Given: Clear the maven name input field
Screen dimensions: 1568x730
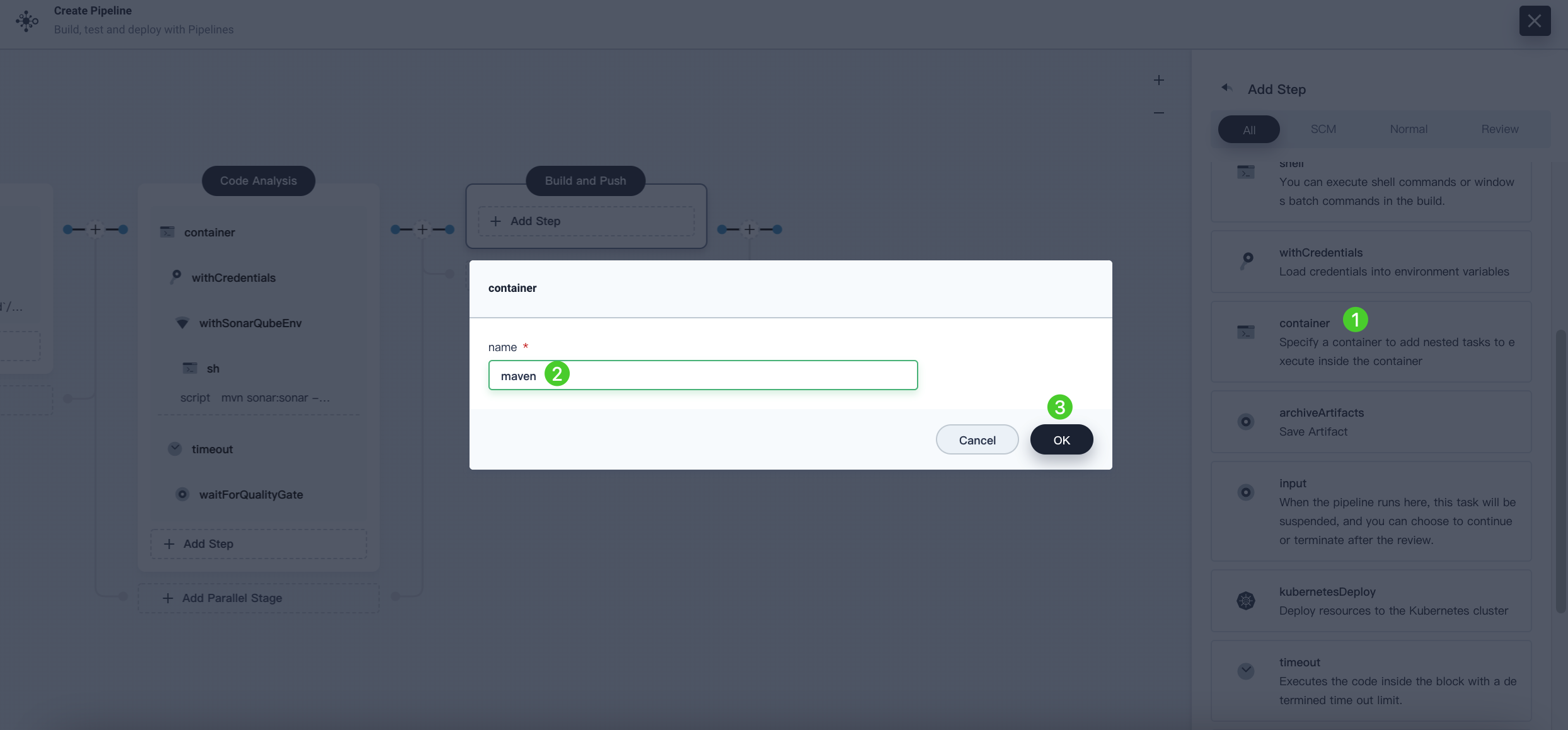Looking at the screenshot, I should pyautogui.click(x=702, y=374).
